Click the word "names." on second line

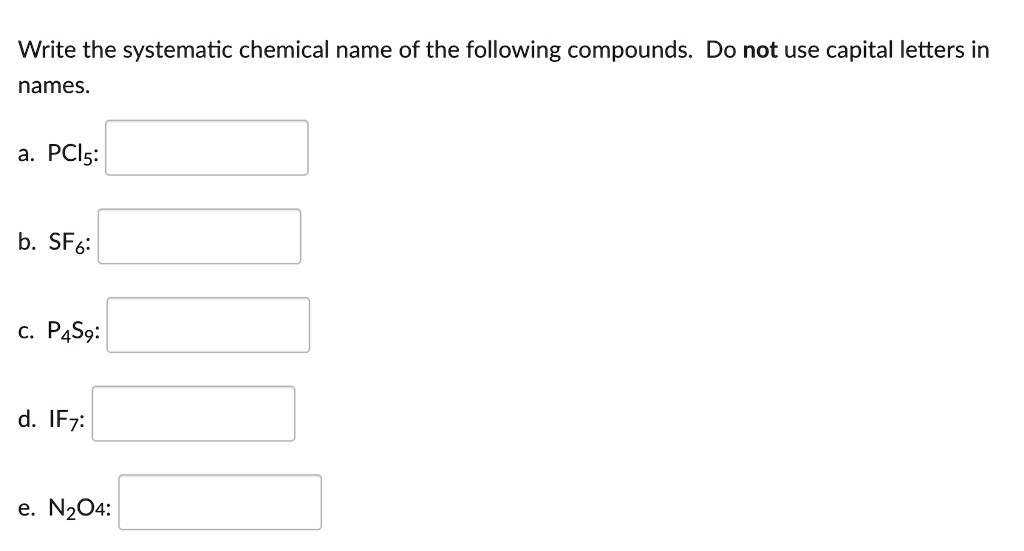coord(54,86)
